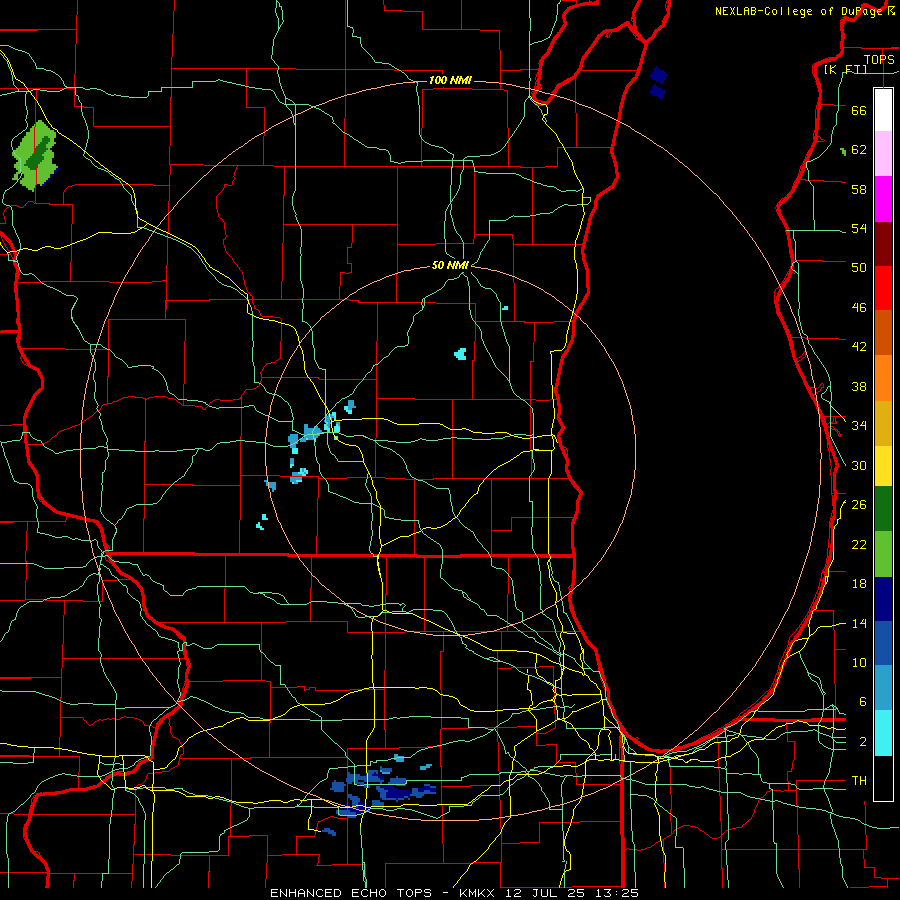
Task: Click the legend value "58"
Action: (859, 189)
